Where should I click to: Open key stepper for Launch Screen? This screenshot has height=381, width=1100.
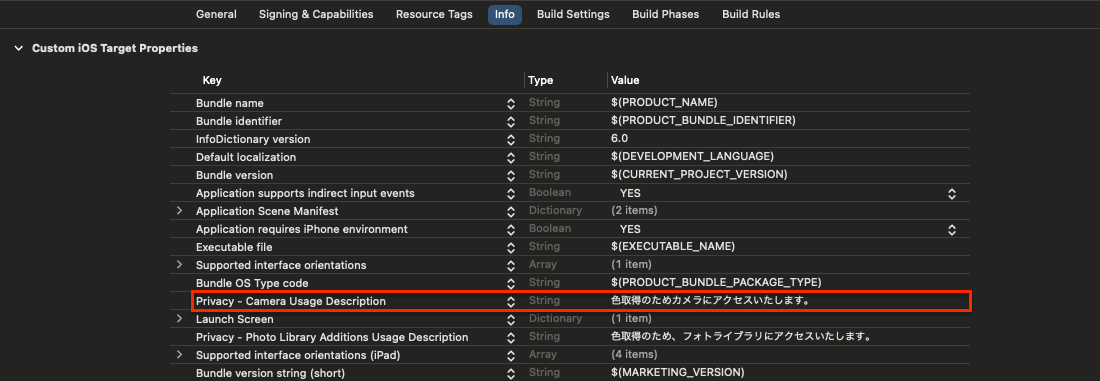pos(511,319)
